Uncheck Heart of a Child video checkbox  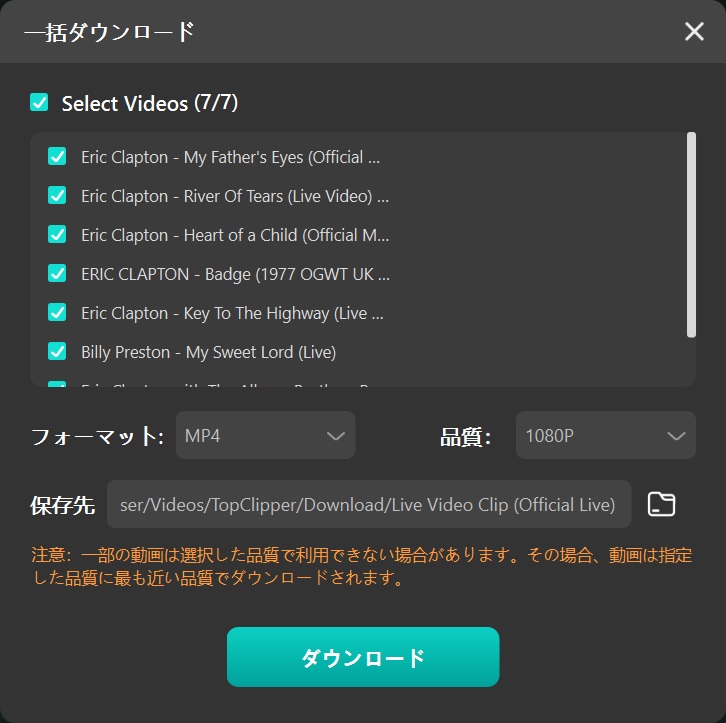(57, 234)
